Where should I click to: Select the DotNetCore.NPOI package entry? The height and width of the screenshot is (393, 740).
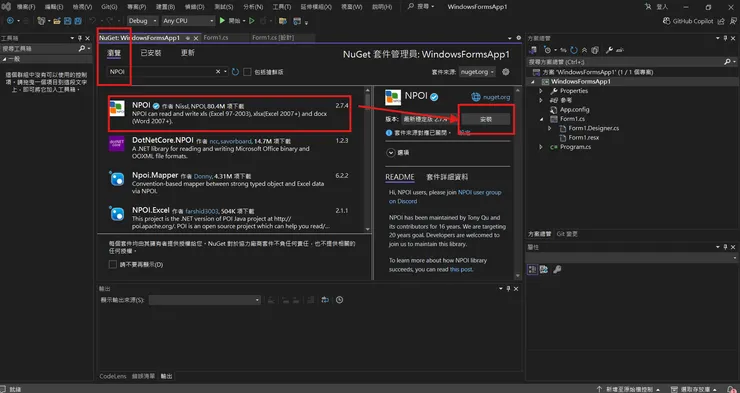pyautogui.click(x=229, y=148)
